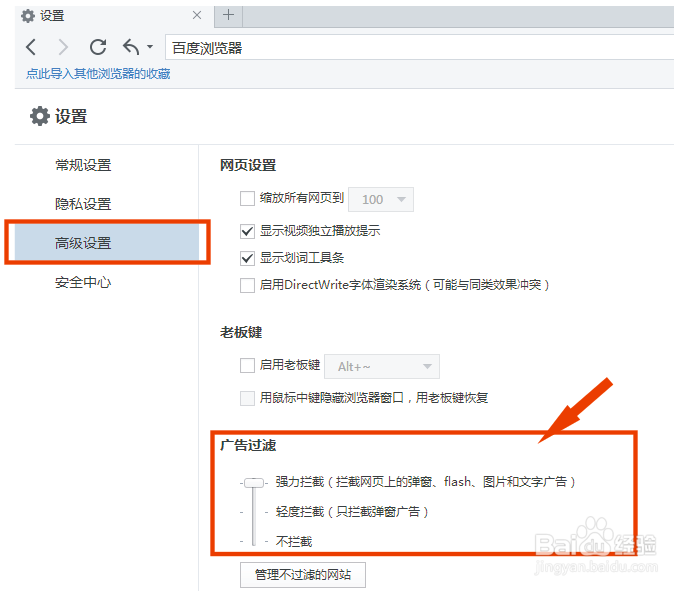Open the zoom dropdown showing 100
This screenshot has width=697, height=591.
click(381, 200)
